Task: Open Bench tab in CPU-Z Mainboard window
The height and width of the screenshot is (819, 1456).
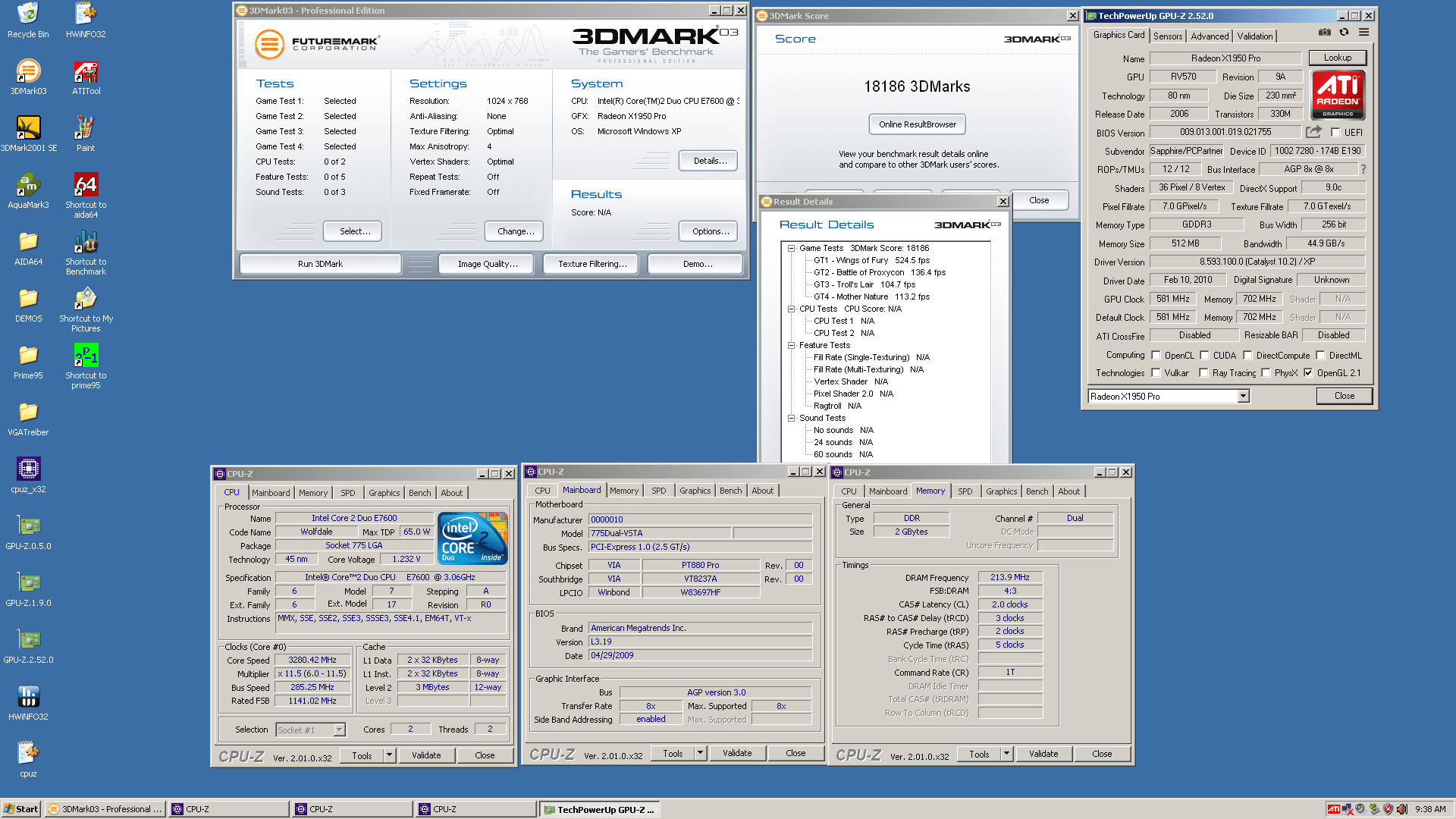Action: 730,491
